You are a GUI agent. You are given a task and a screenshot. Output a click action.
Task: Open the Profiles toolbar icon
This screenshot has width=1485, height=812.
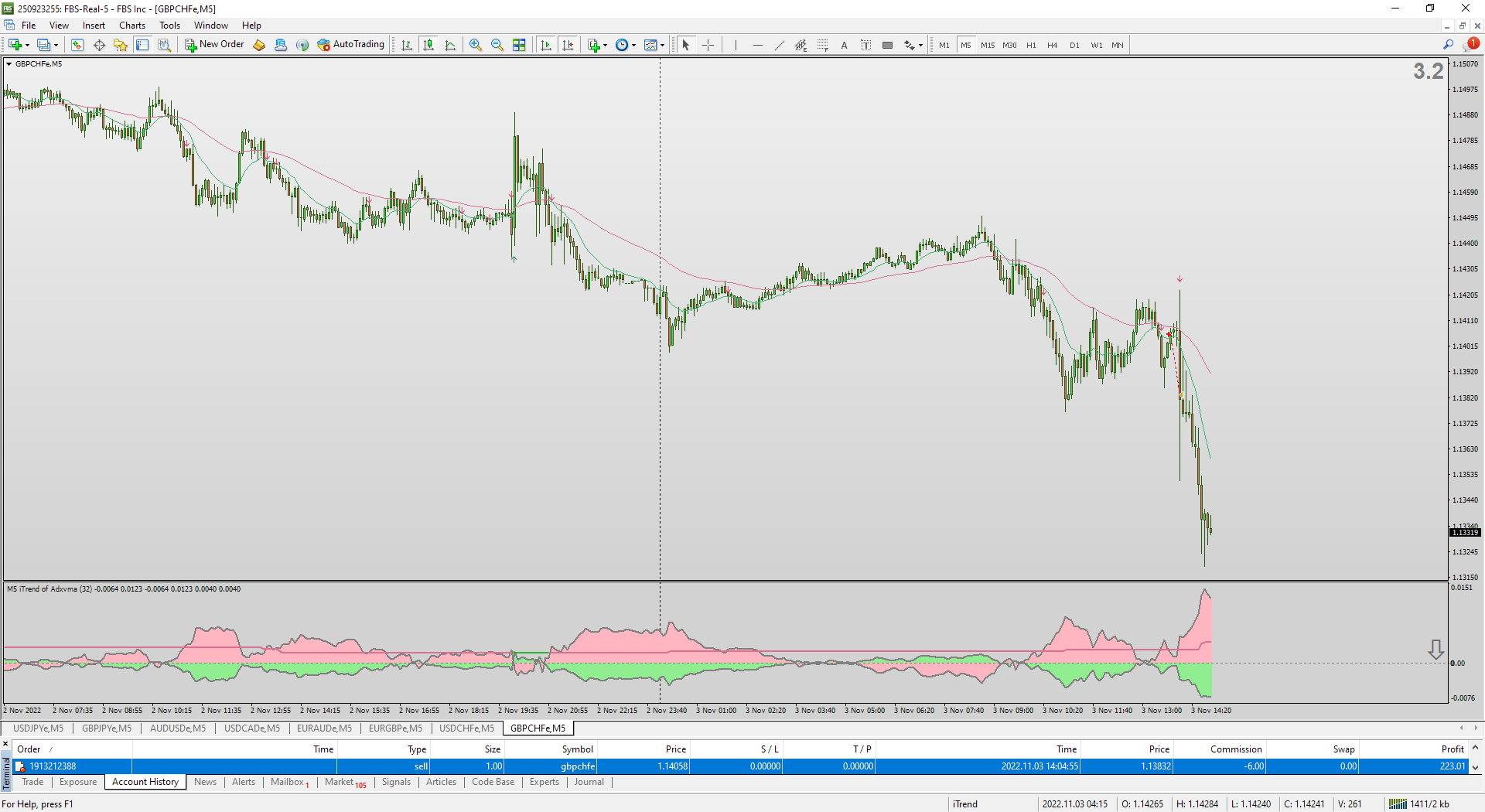(44, 45)
